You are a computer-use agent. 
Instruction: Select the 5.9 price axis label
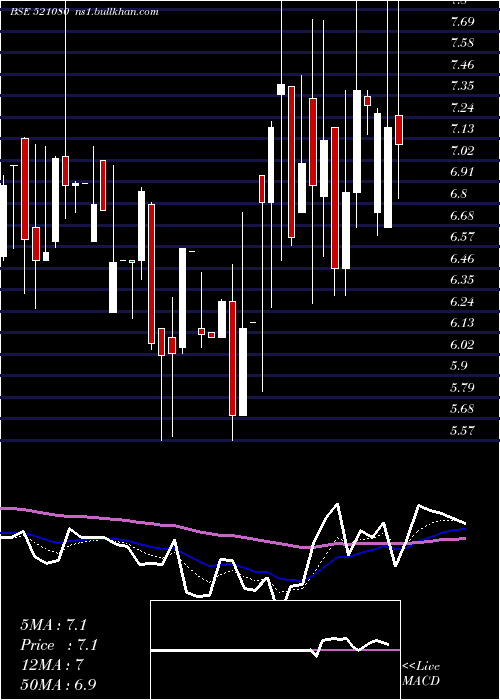(459, 366)
